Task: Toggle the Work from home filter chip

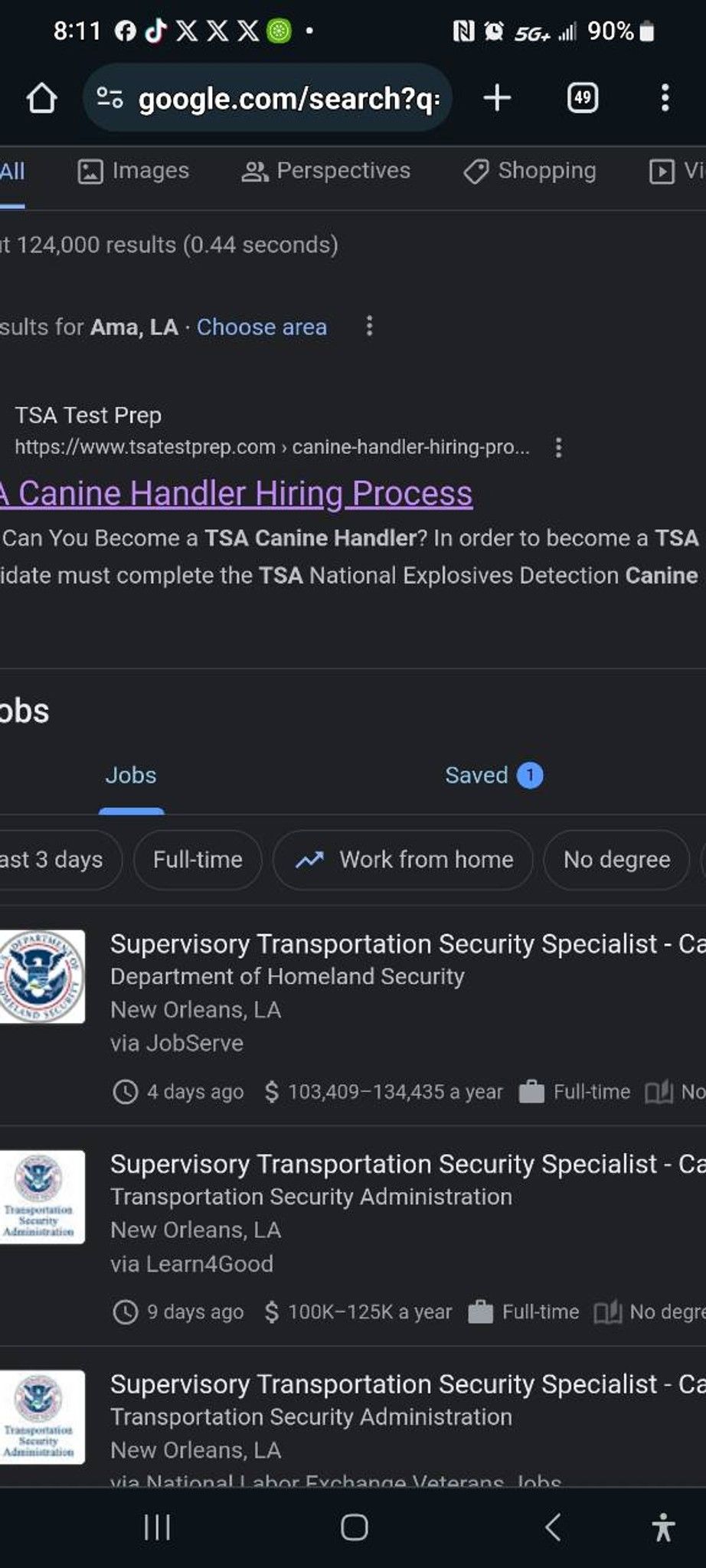Action: [x=403, y=860]
